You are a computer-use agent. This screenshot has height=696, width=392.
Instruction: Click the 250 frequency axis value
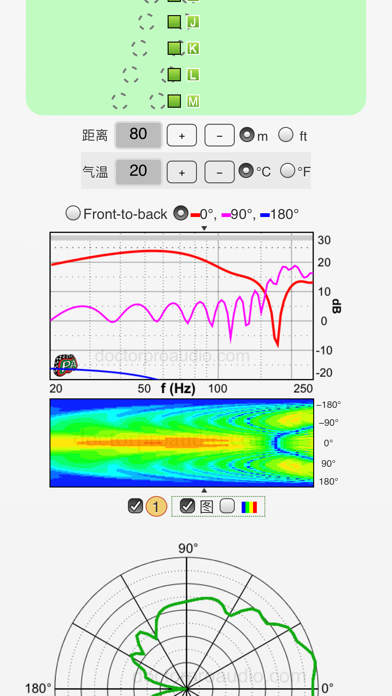coord(303,389)
